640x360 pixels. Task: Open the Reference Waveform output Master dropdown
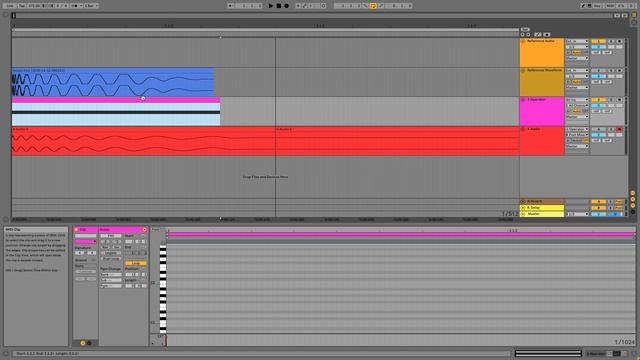click(x=577, y=87)
